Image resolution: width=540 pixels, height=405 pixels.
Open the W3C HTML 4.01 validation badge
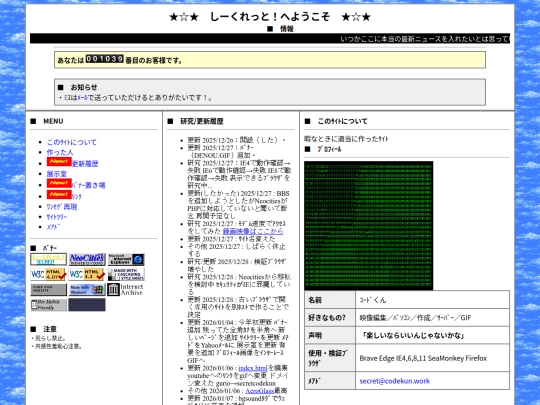(48, 274)
